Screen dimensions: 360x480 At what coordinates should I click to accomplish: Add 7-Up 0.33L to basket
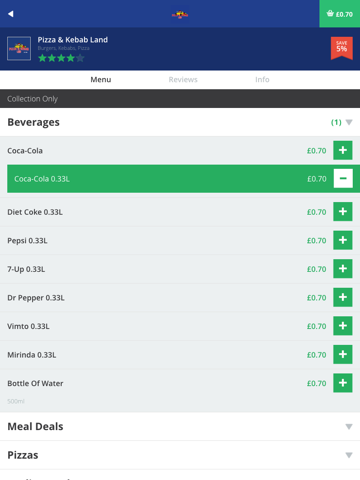pyautogui.click(x=343, y=269)
